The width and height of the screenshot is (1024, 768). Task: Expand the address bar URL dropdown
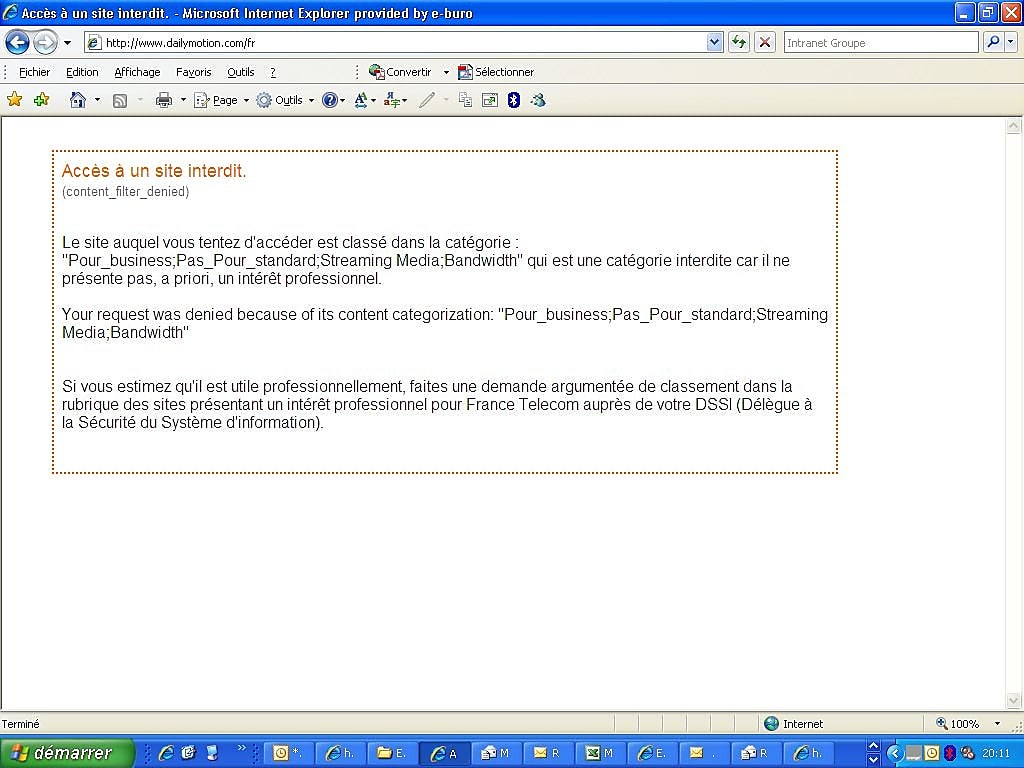[714, 43]
